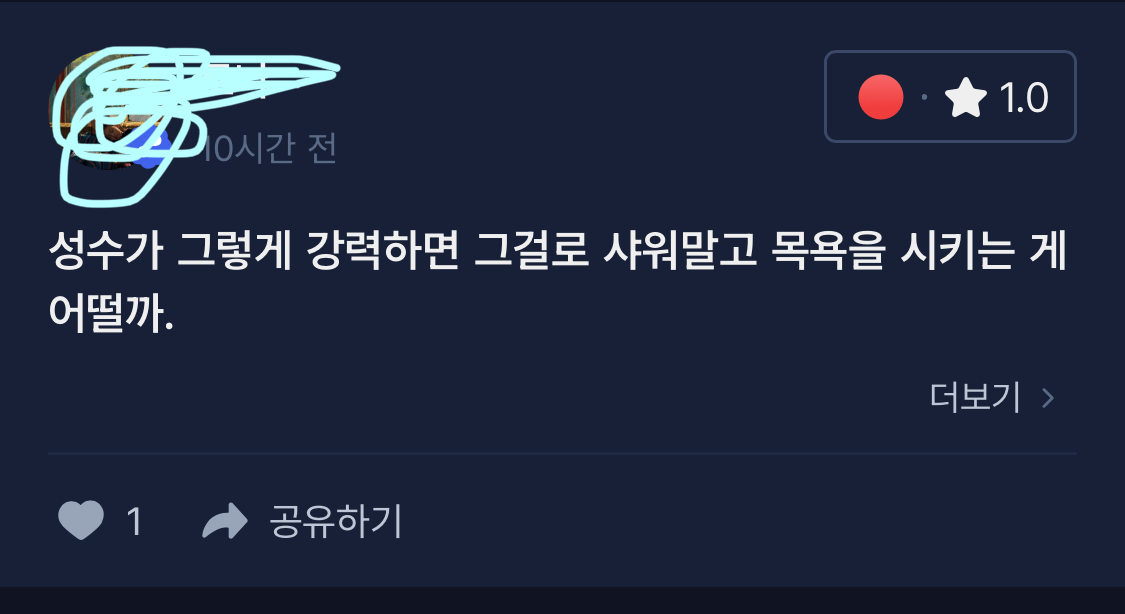Select the 1.0 rating score text
The image size is (1125, 614).
click(x=1024, y=98)
